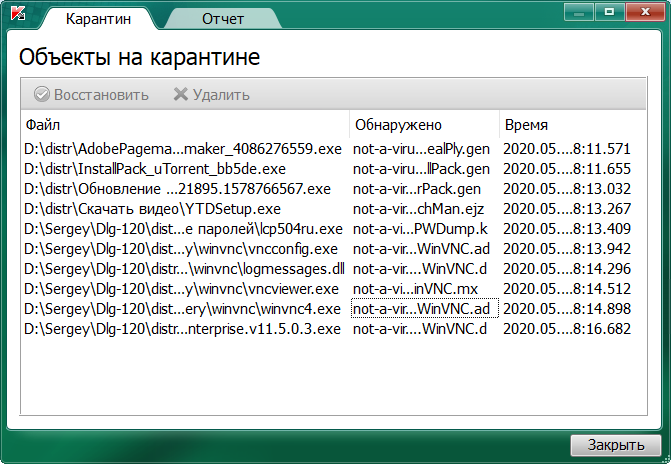Click time value 2020.05....8:13.032
Image resolution: width=671 pixels, height=464 pixels.
tap(567, 189)
